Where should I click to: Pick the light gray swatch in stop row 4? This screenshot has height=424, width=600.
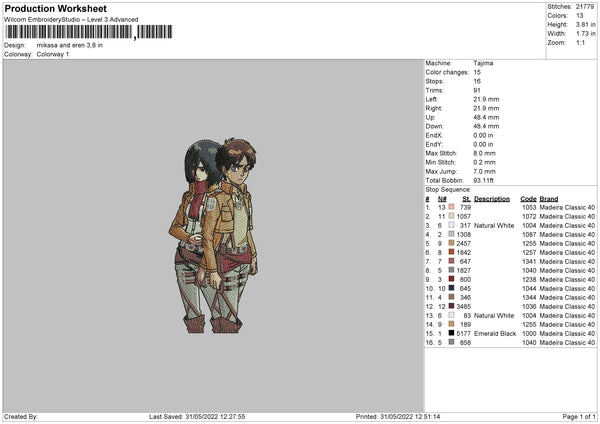coord(452,234)
